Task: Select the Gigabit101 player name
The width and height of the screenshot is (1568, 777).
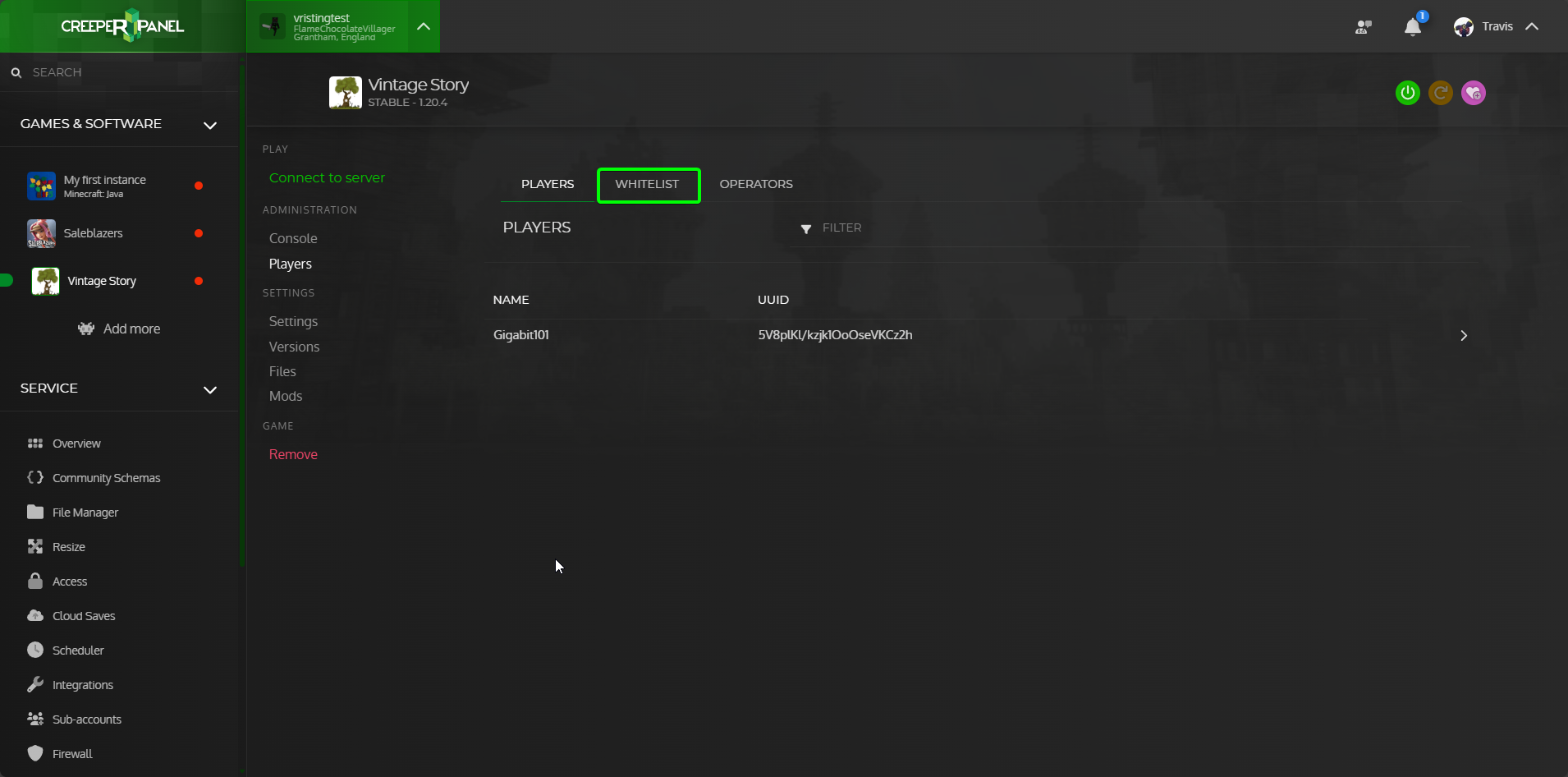Action: click(x=521, y=335)
